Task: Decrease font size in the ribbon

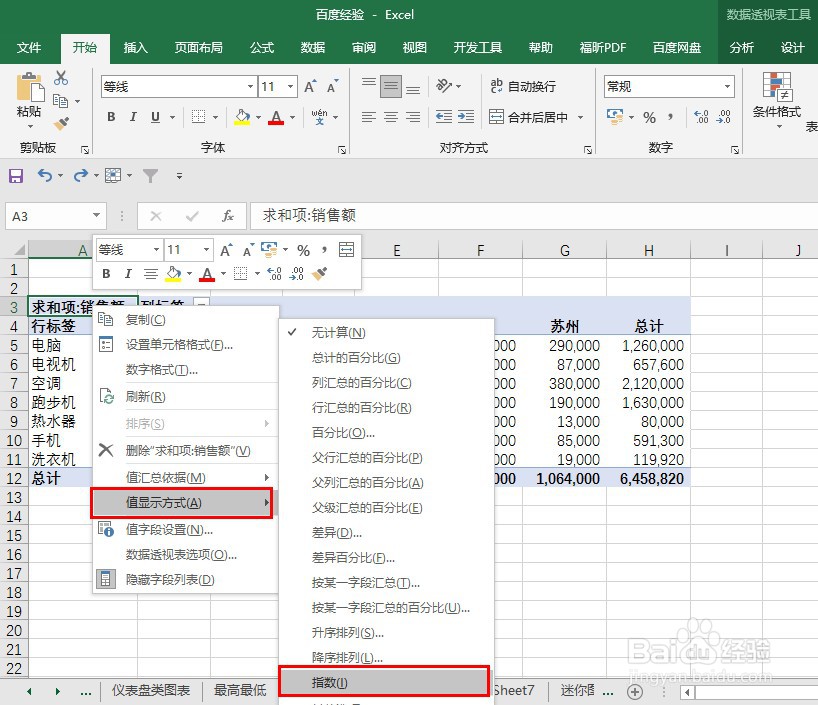Action: (x=332, y=87)
